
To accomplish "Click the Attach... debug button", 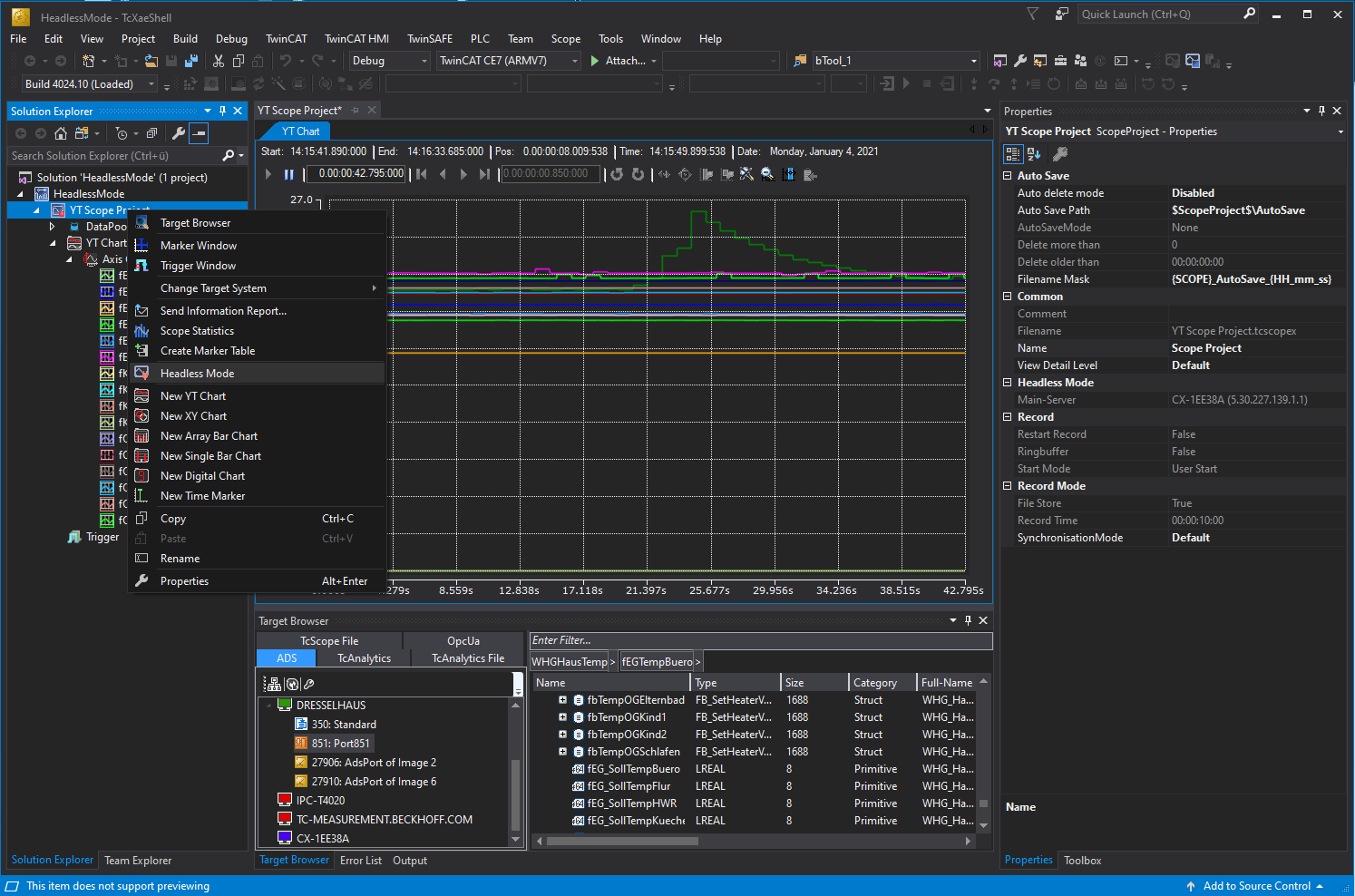I will tap(619, 61).
